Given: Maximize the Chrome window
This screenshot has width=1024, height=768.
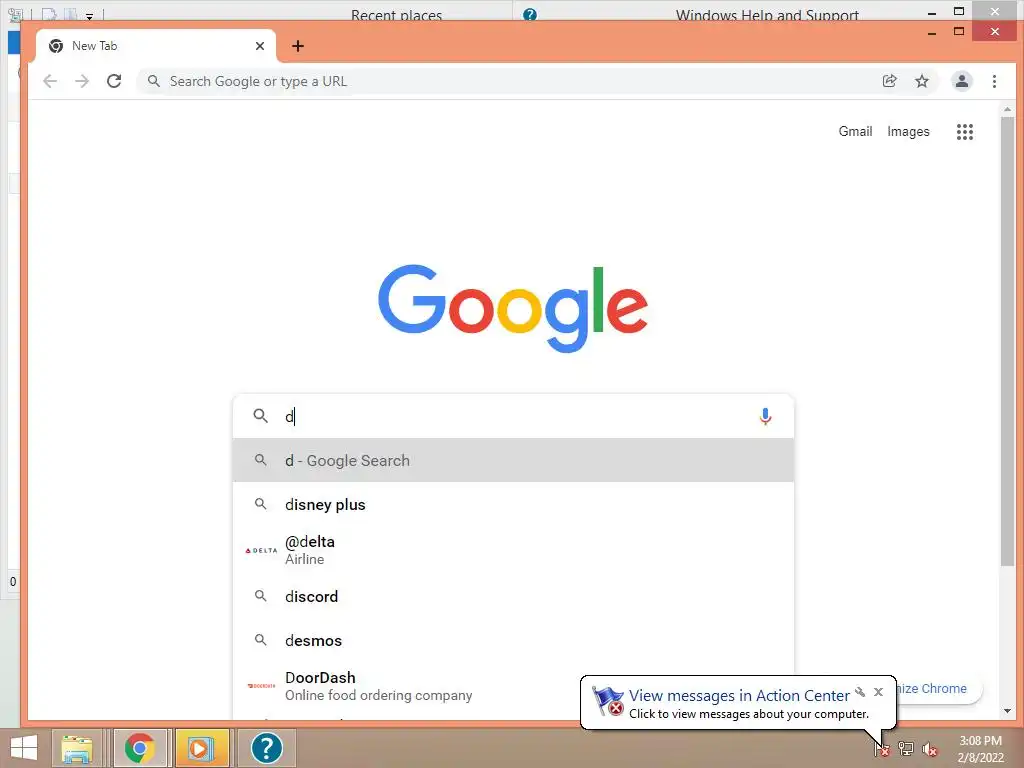Looking at the screenshot, I should [959, 31].
